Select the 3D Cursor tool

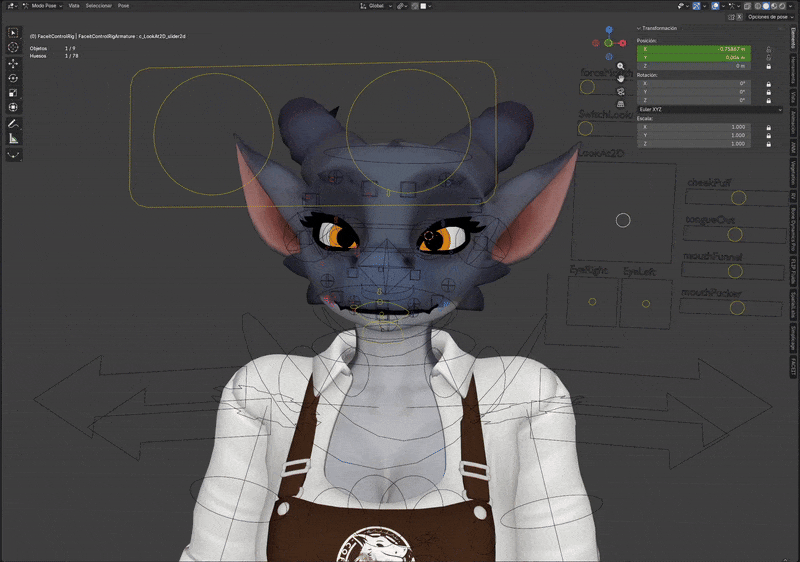coord(13,47)
